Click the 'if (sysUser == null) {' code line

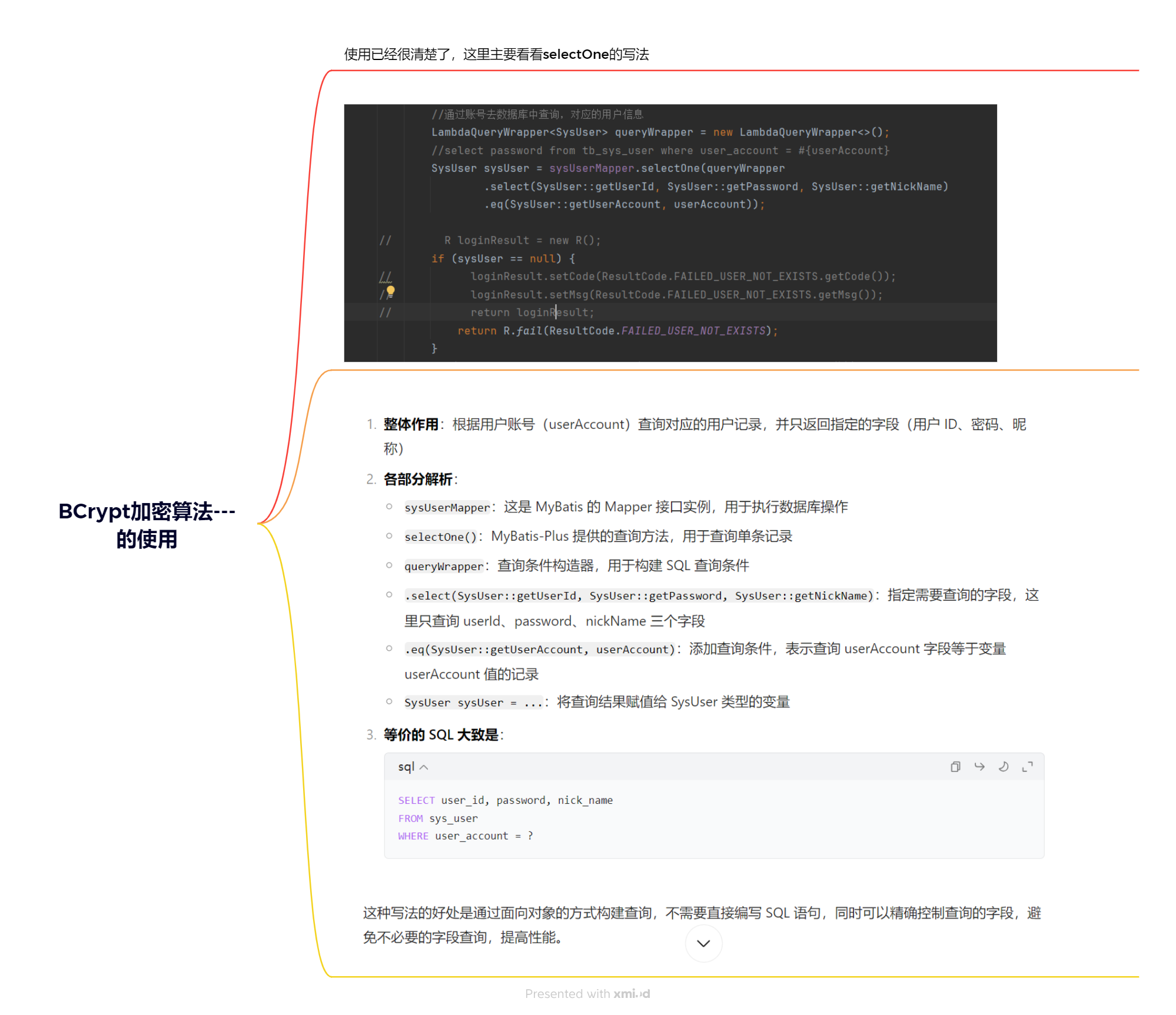(x=503, y=258)
